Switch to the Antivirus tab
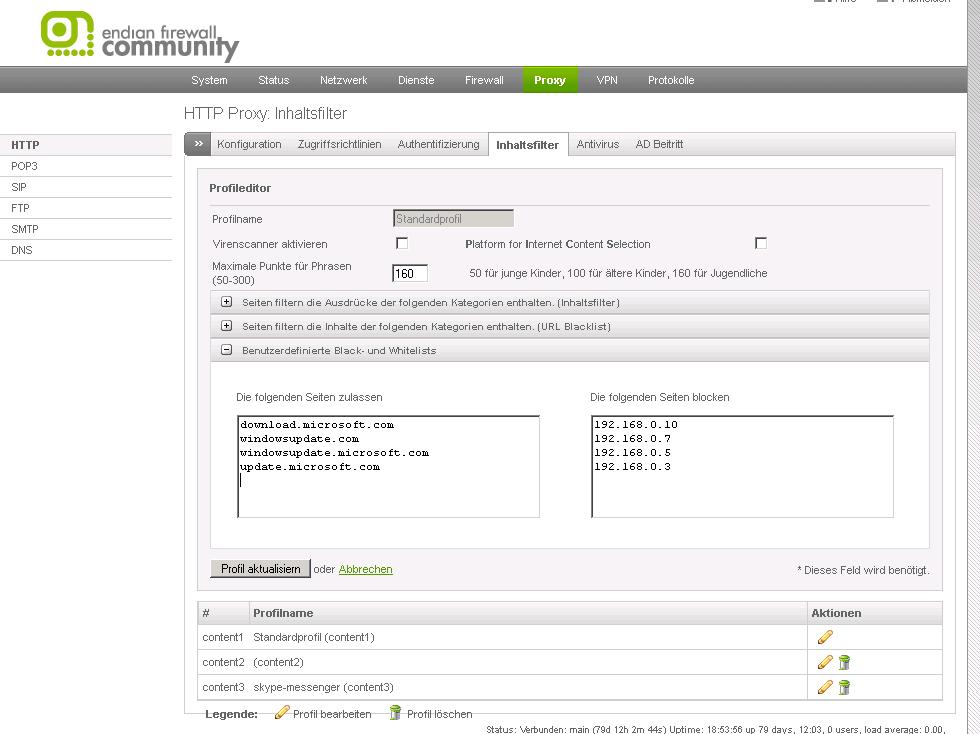The image size is (980, 734). click(x=597, y=144)
